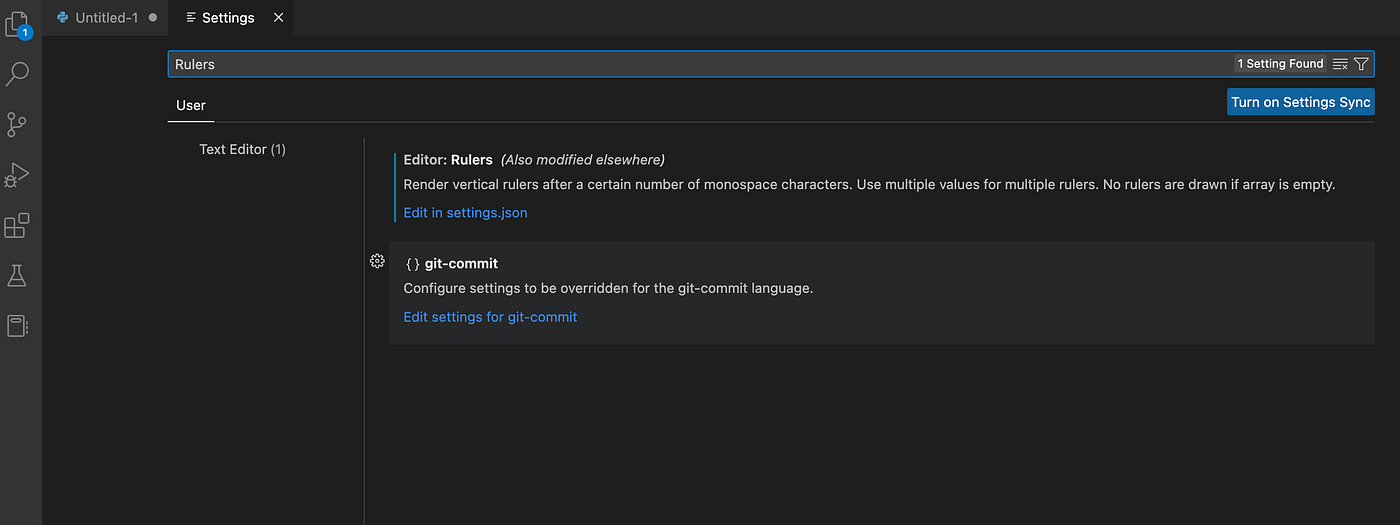Viewport: 1400px width, 525px height.
Task: Open the Search view in activity bar
Action: click(17, 74)
